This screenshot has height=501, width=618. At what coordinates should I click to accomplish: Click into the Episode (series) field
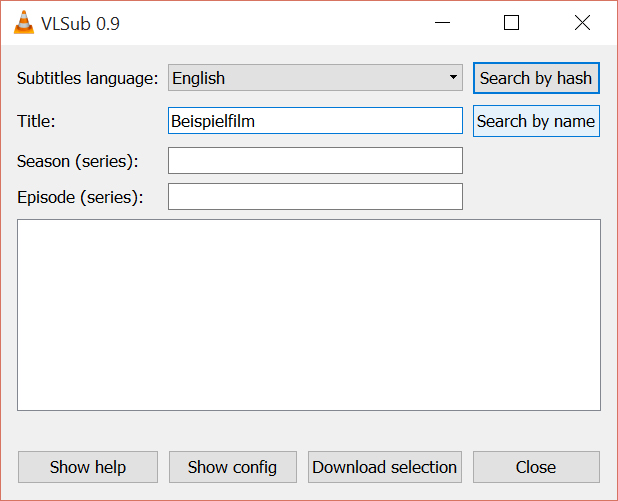pyautogui.click(x=315, y=196)
